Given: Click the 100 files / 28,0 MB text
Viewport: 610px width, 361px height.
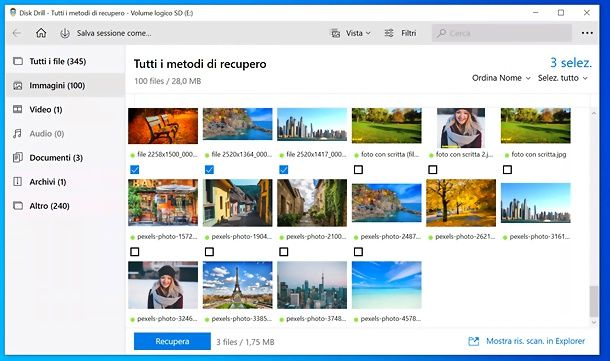Looking at the screenshot, I should [168, 81].
